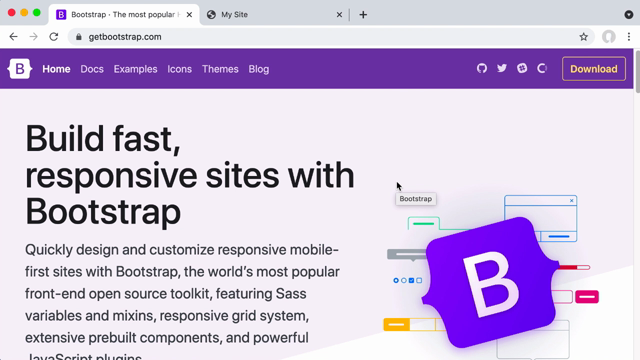640x360 pixels.
Task: Click the Bootstrap logo in navbar
Action: tap(20, 69)
